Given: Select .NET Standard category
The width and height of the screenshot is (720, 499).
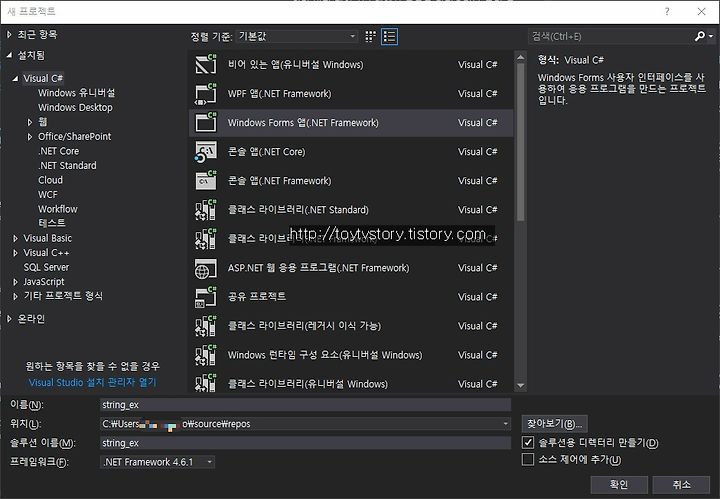Looking at the screenshot, I should tap(68, 165).
